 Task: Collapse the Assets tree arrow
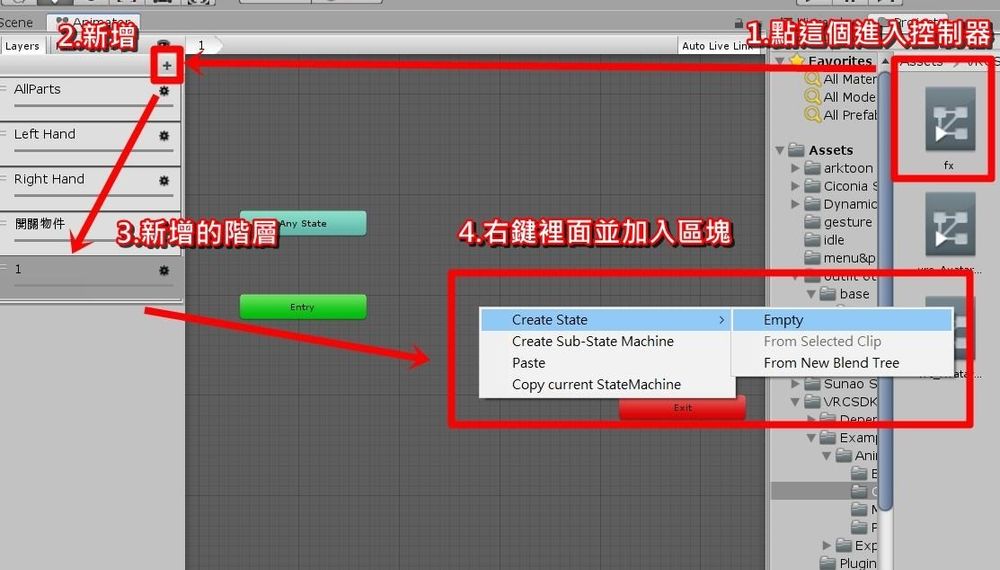[x=779, y=150]
